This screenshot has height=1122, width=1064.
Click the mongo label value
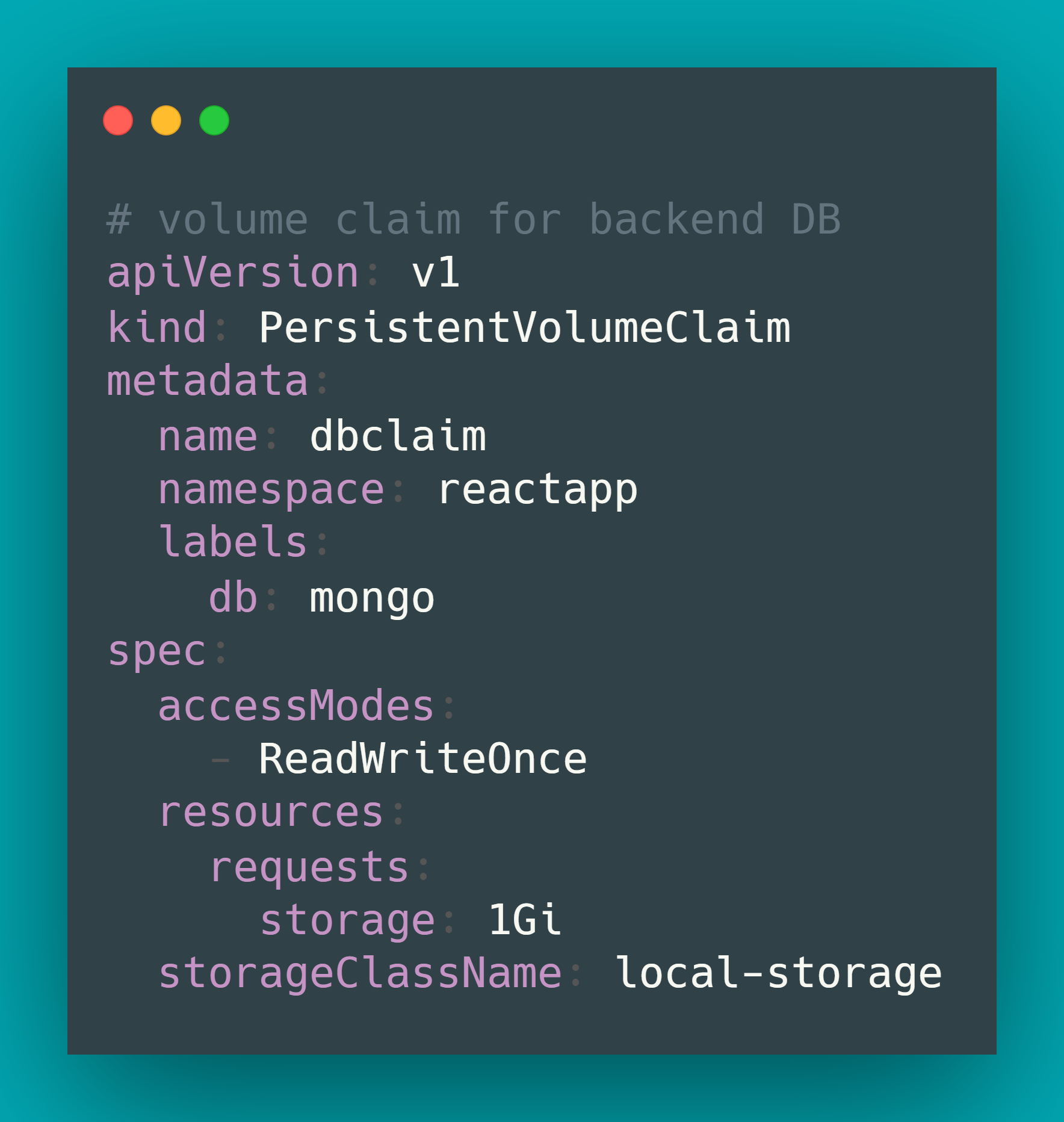pos(372,598)
